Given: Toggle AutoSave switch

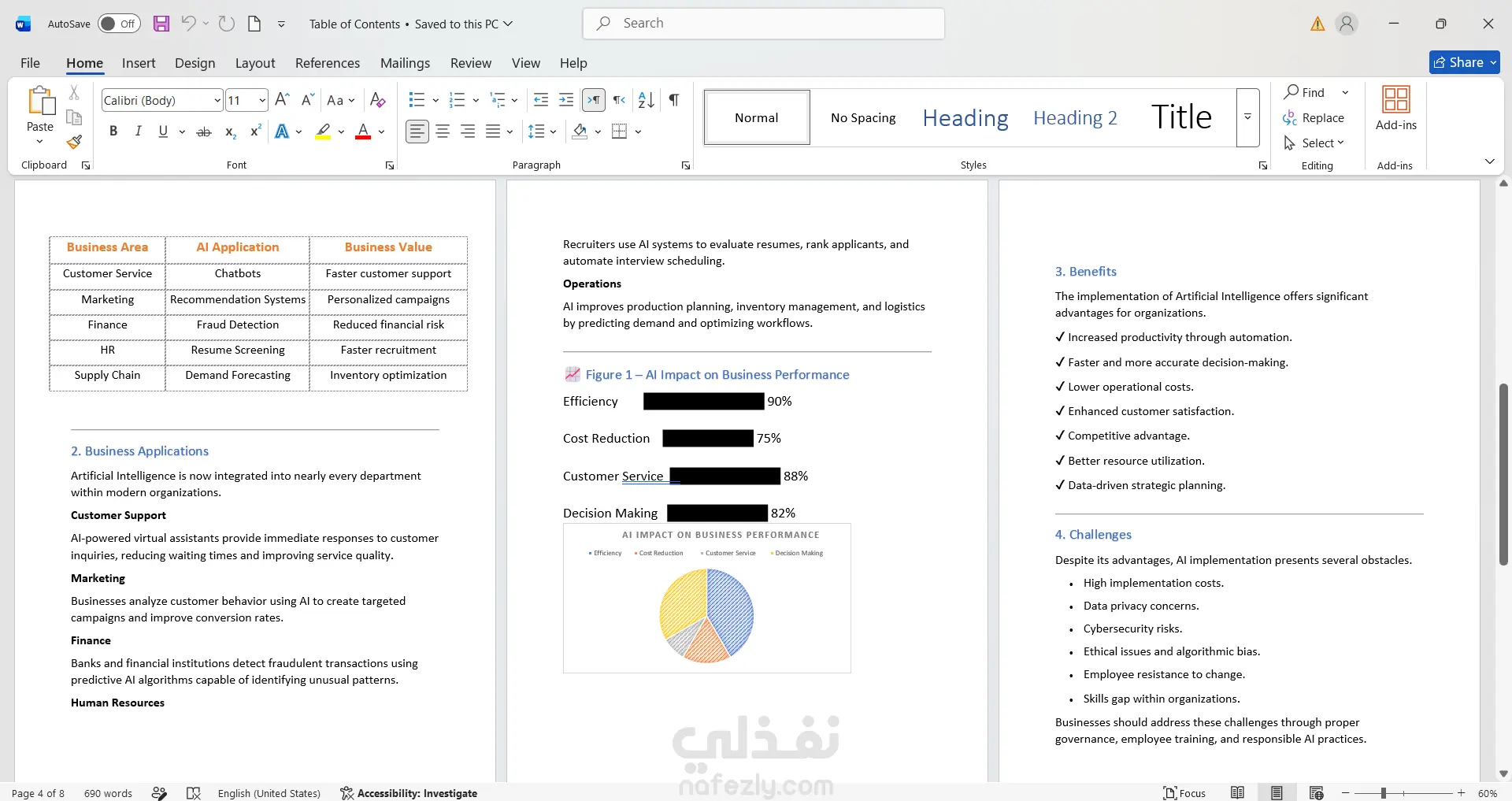Looking at the screenshot, I should [x=119, y=24].
